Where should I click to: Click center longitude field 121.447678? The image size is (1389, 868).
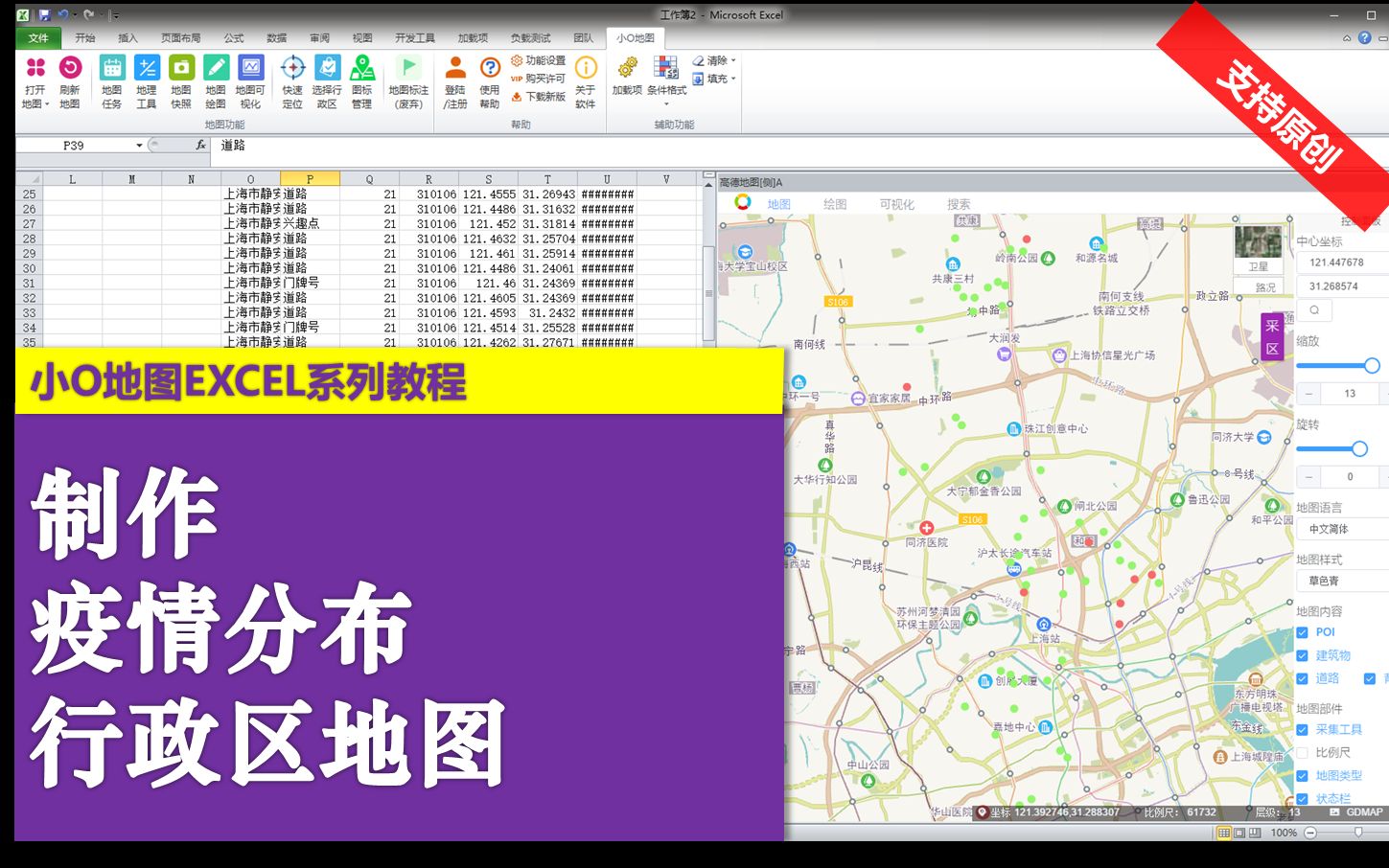[1343, 263]
